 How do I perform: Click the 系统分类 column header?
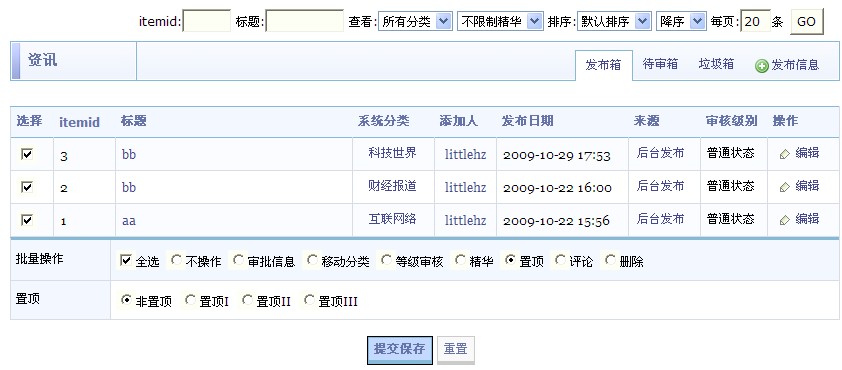[x=383, y=121]
